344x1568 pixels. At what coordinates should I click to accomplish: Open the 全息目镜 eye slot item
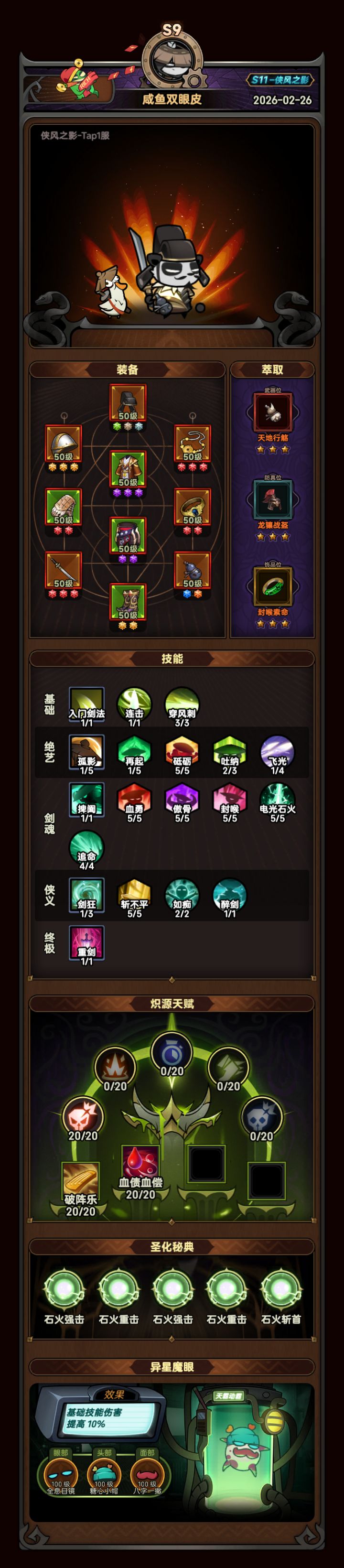[x=61, y=1474]
